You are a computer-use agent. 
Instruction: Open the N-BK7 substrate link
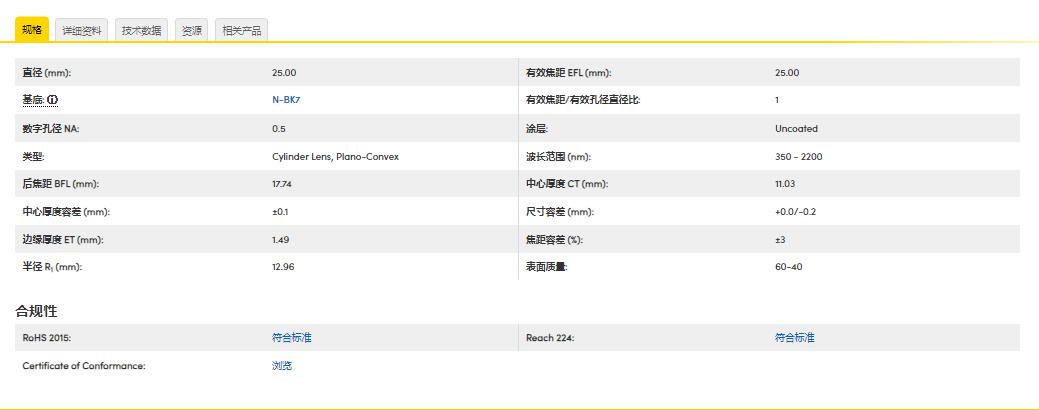tap(286, 100)
